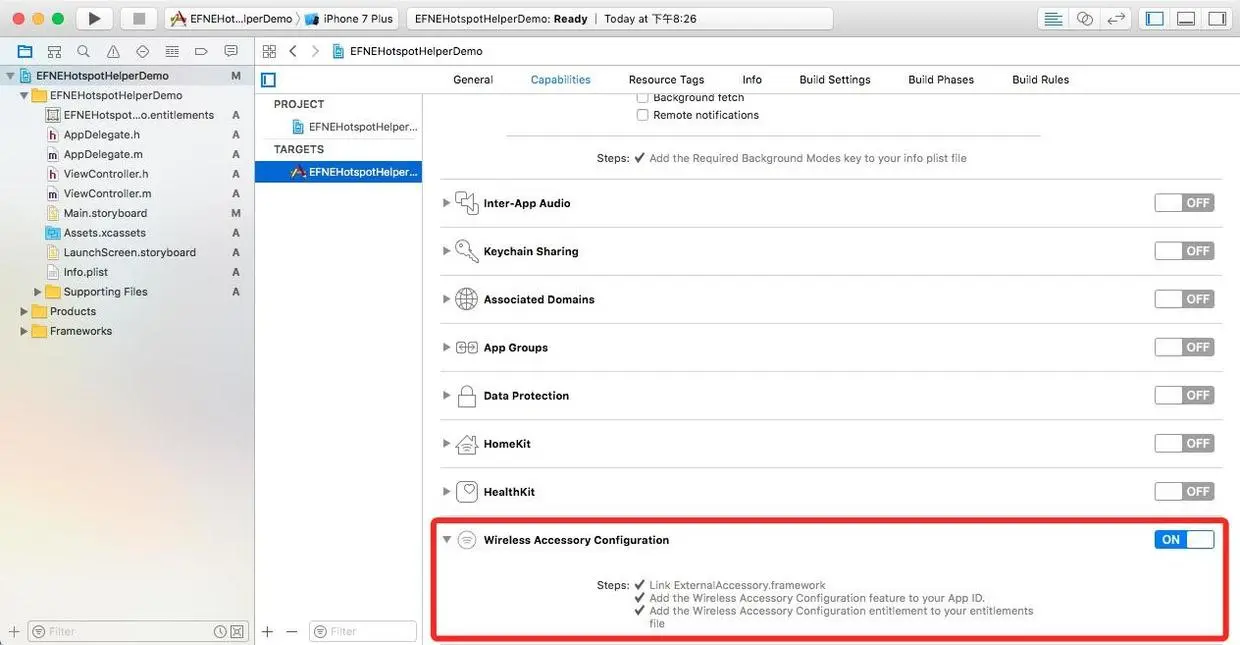
Task: Focus the targets Filter field
Action: 362,632
